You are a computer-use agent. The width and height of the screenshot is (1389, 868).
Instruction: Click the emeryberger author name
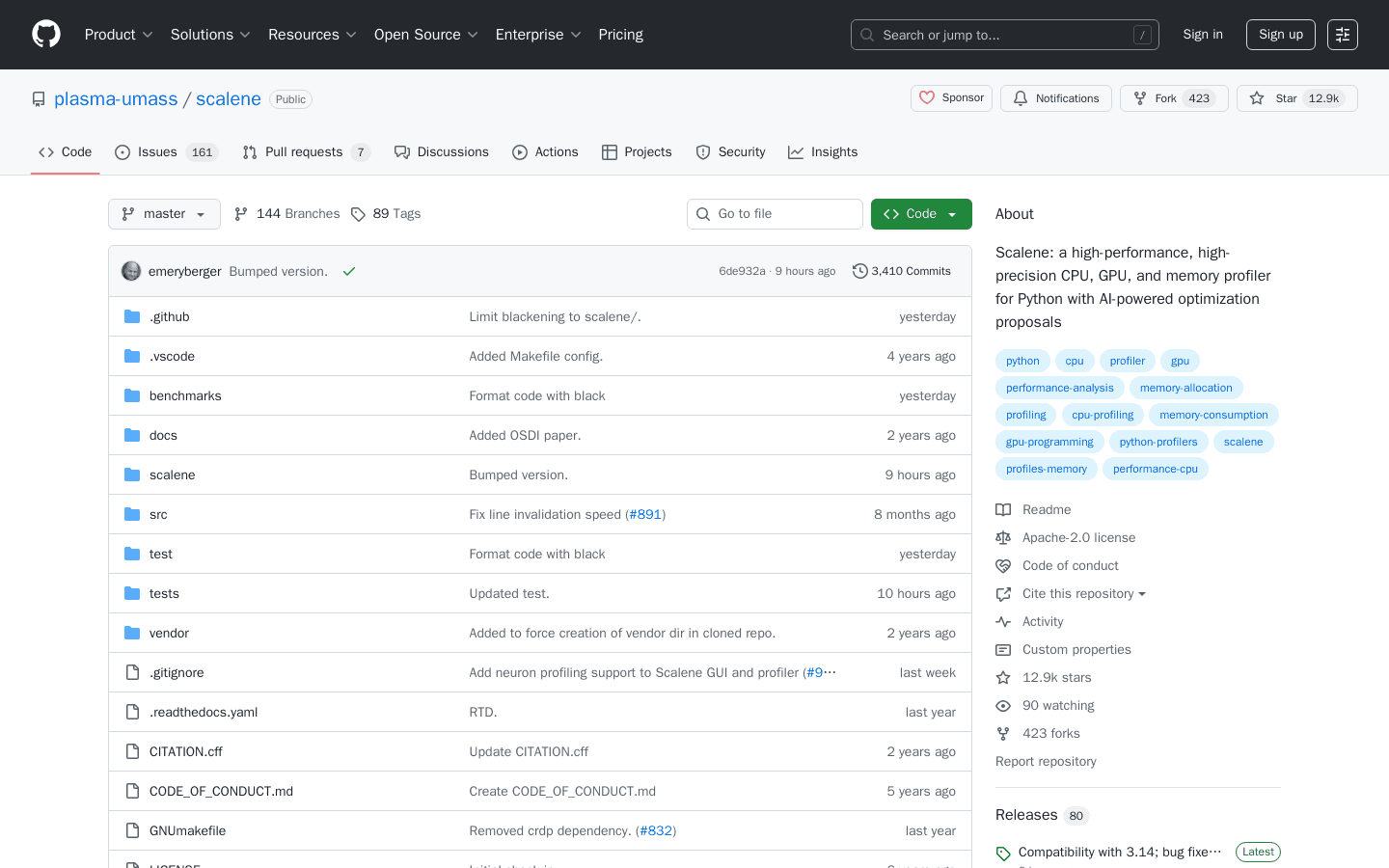pyautogui.click(x=185, y=271)
